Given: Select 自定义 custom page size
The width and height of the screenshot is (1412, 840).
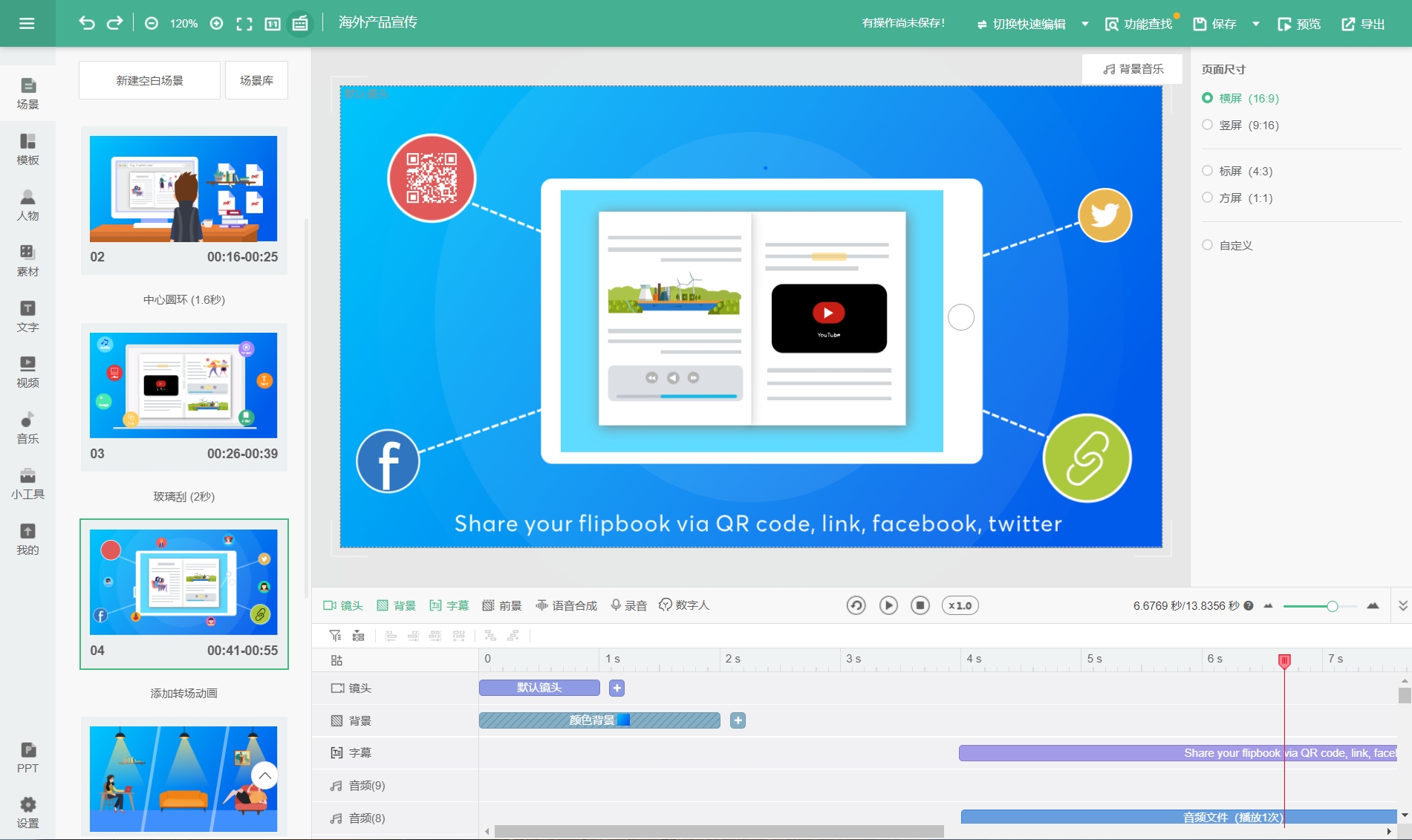Looking at the screenshot, I should point(1227,245).
